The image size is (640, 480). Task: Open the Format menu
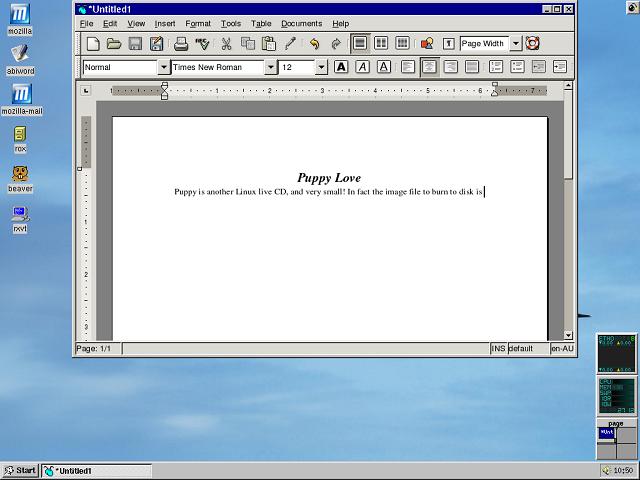click(198, 23)
